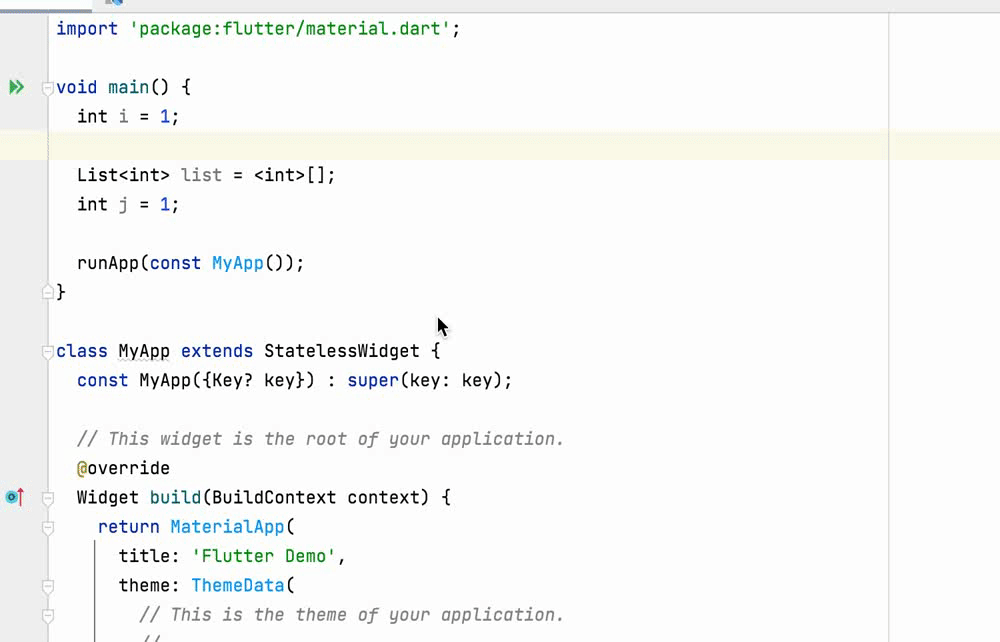Click the 'list' variable name
This screenshot has width=1000, height=642.
pos(202,175)
